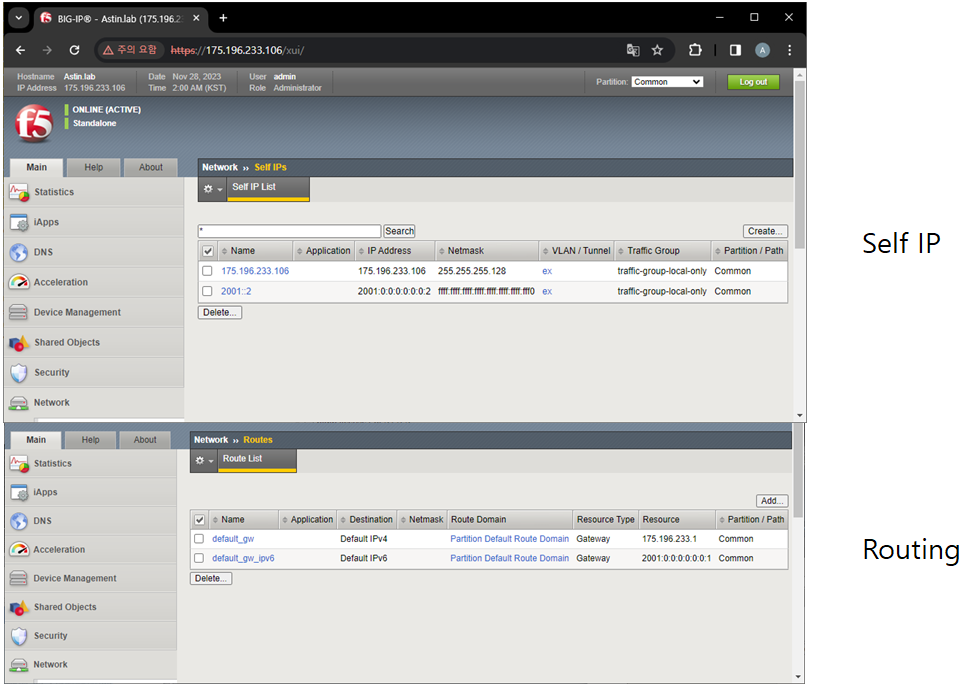Click the DNS globe icon in upper sidebar
Image resolution: width=967 pixels, height=687 pixels.
coord(19,252)
